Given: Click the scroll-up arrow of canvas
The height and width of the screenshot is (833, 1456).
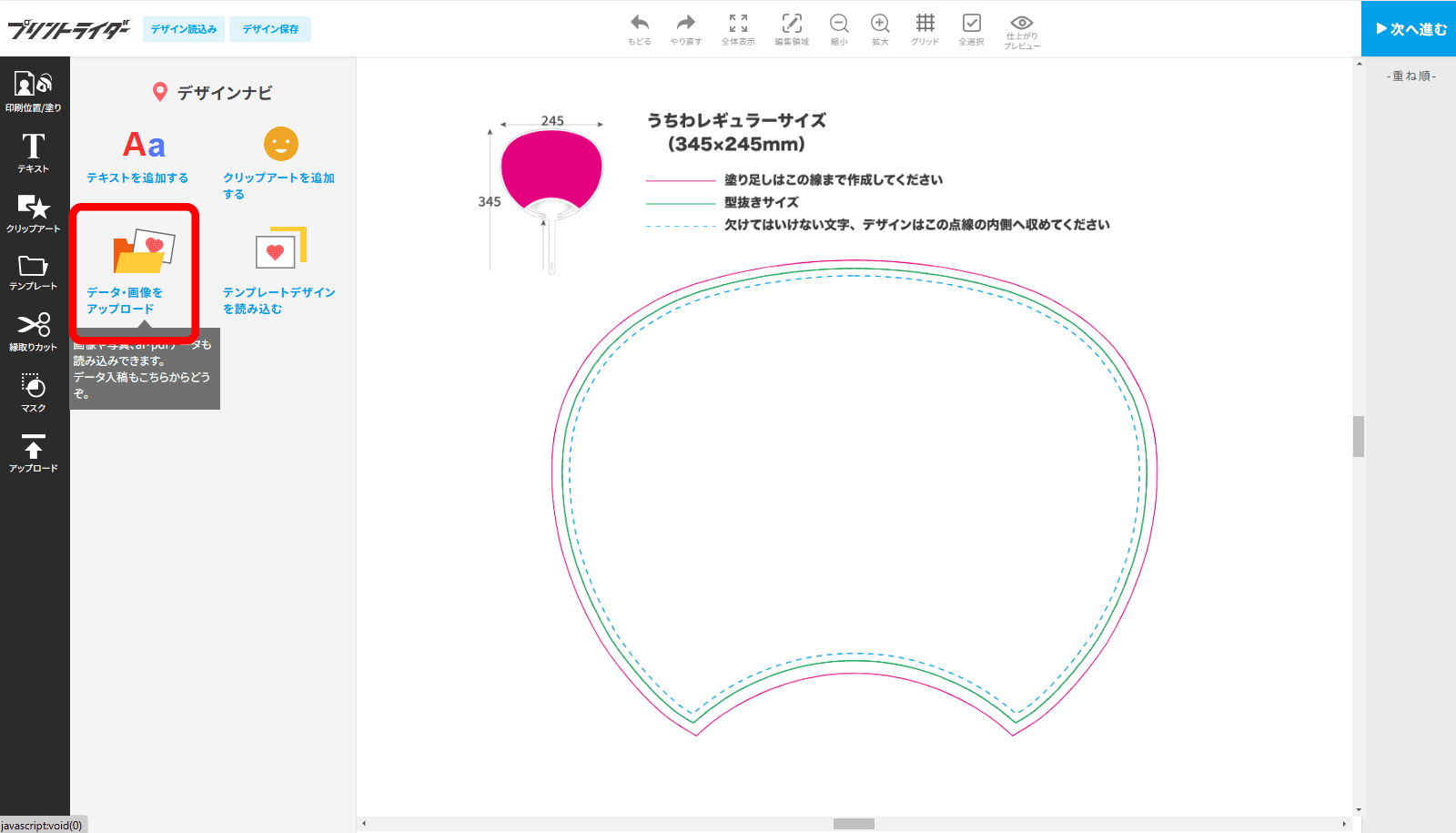Looking at the screenshot, I should [1359, 64].
